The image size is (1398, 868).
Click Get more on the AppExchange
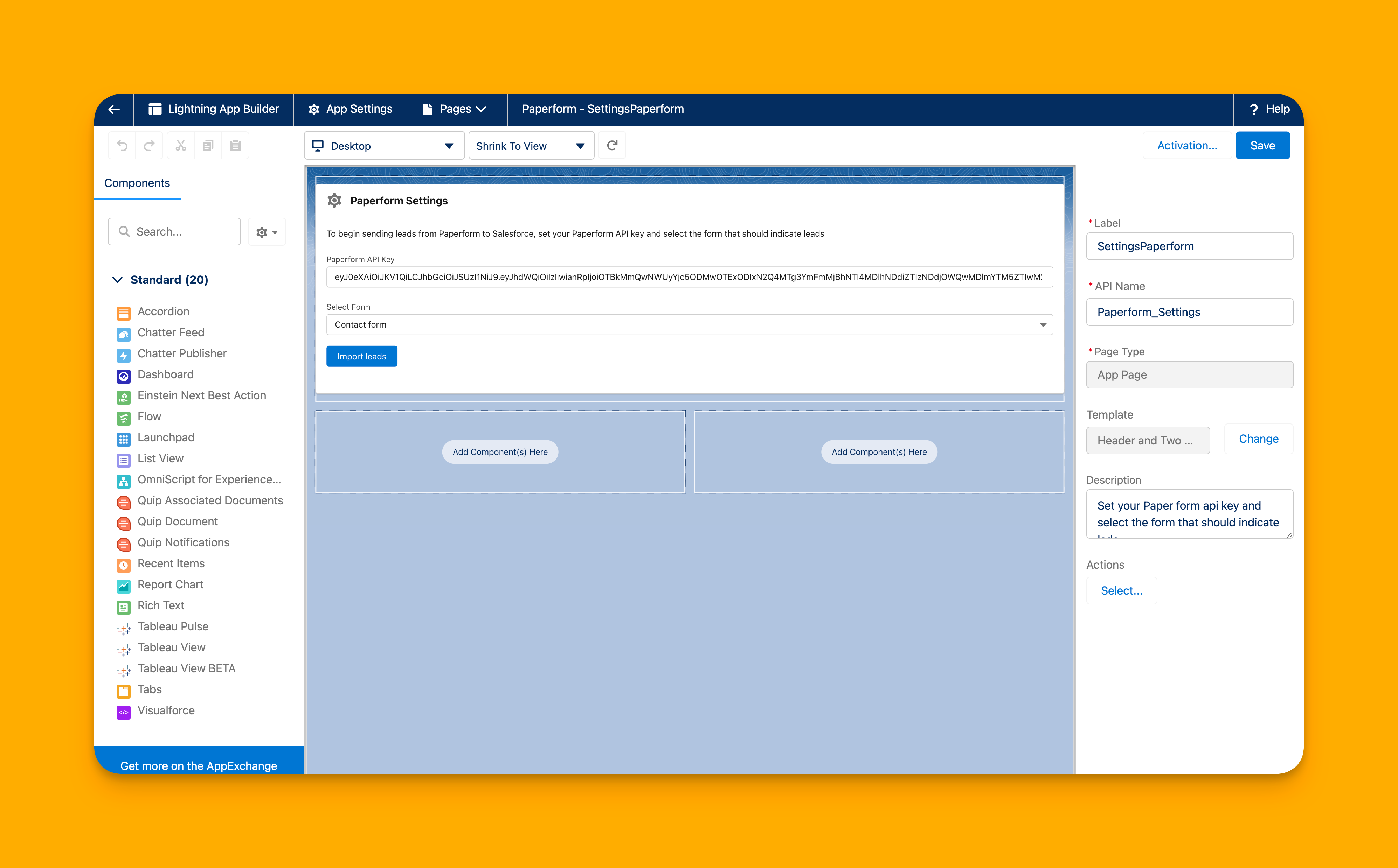coord(199,765)
